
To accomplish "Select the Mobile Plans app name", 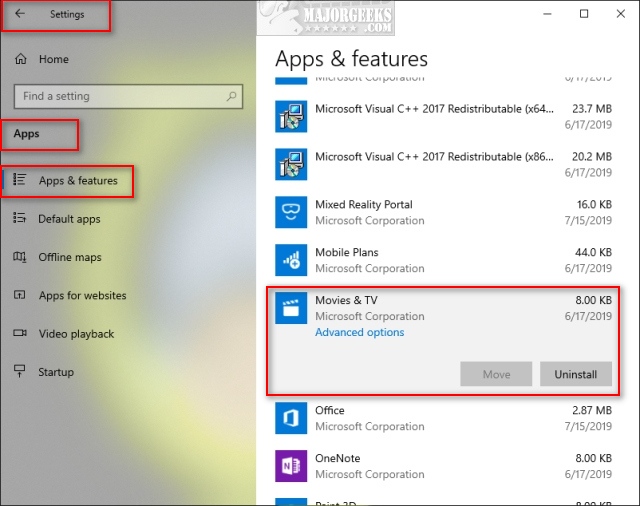I will click(x=347, y=253).
